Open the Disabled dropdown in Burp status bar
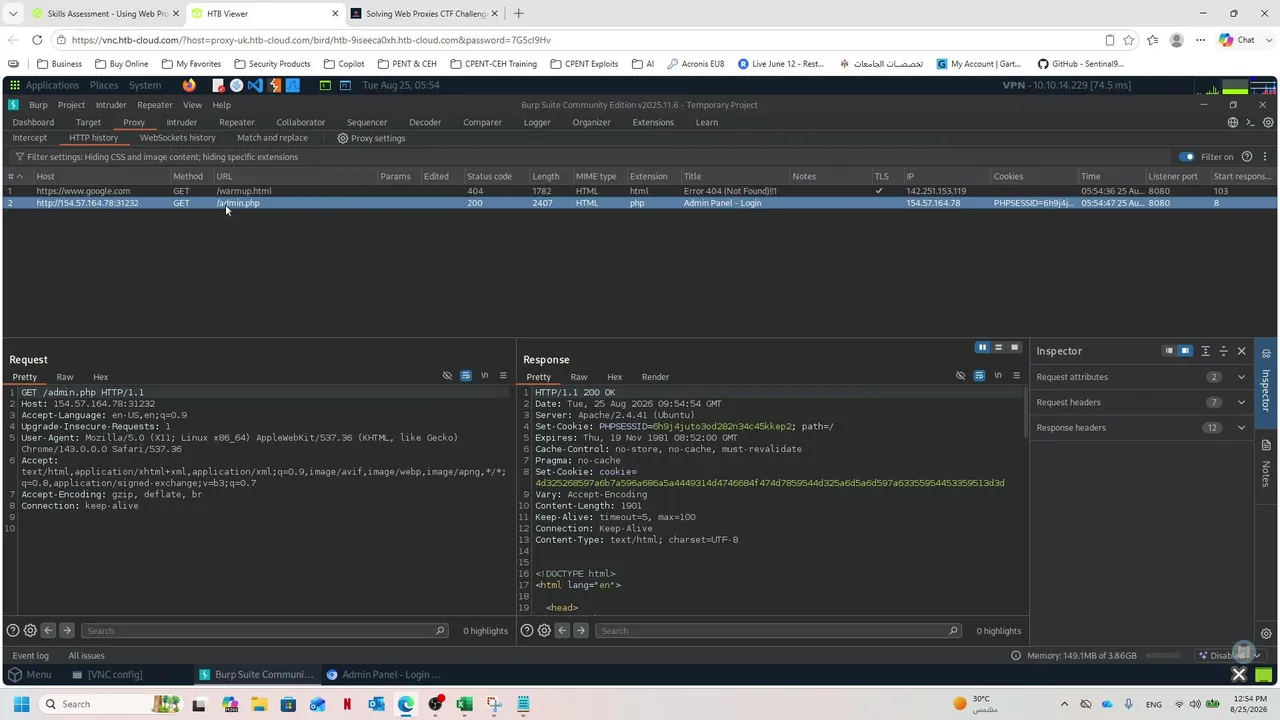1280x720 pixels. (1231, 656)
